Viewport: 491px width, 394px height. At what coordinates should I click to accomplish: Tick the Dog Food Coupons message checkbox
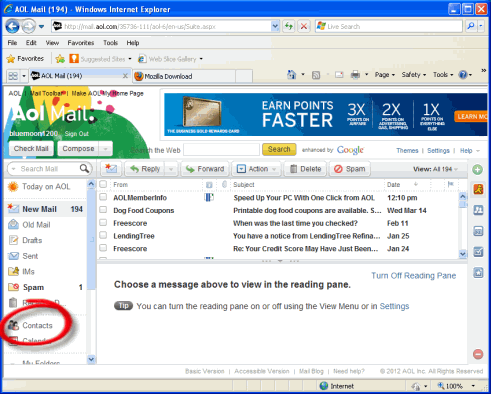point(103,210)
